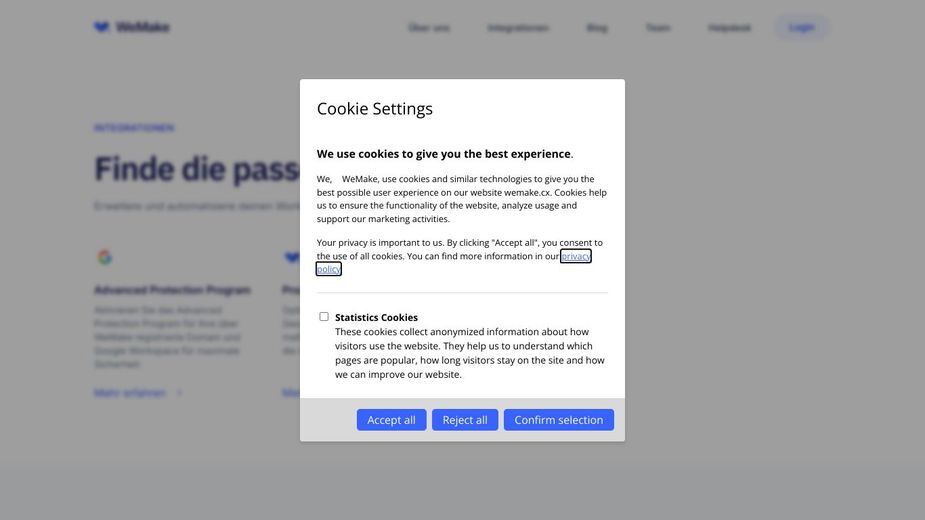Click the Login button in header
The image size is (925, 520).
coord(802,27)
